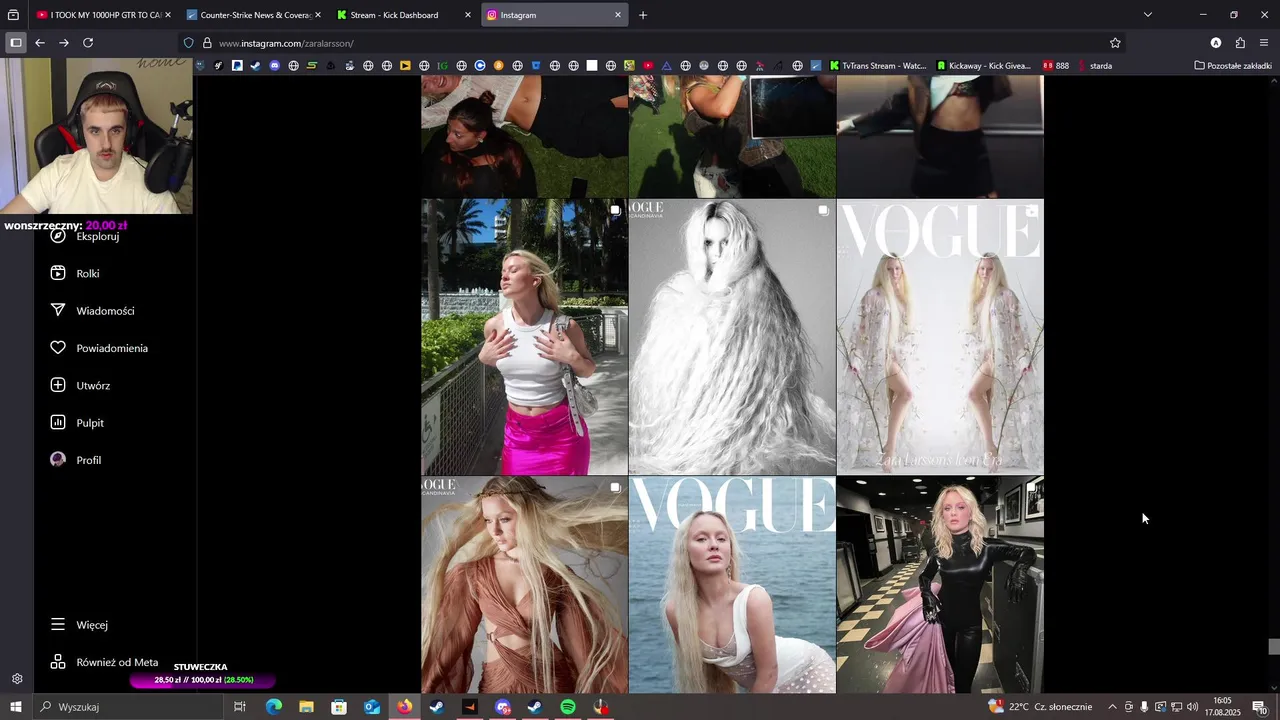Click the Wyszukaj taskbar search box
The image size is (1280, 720).
click(128, 707)
